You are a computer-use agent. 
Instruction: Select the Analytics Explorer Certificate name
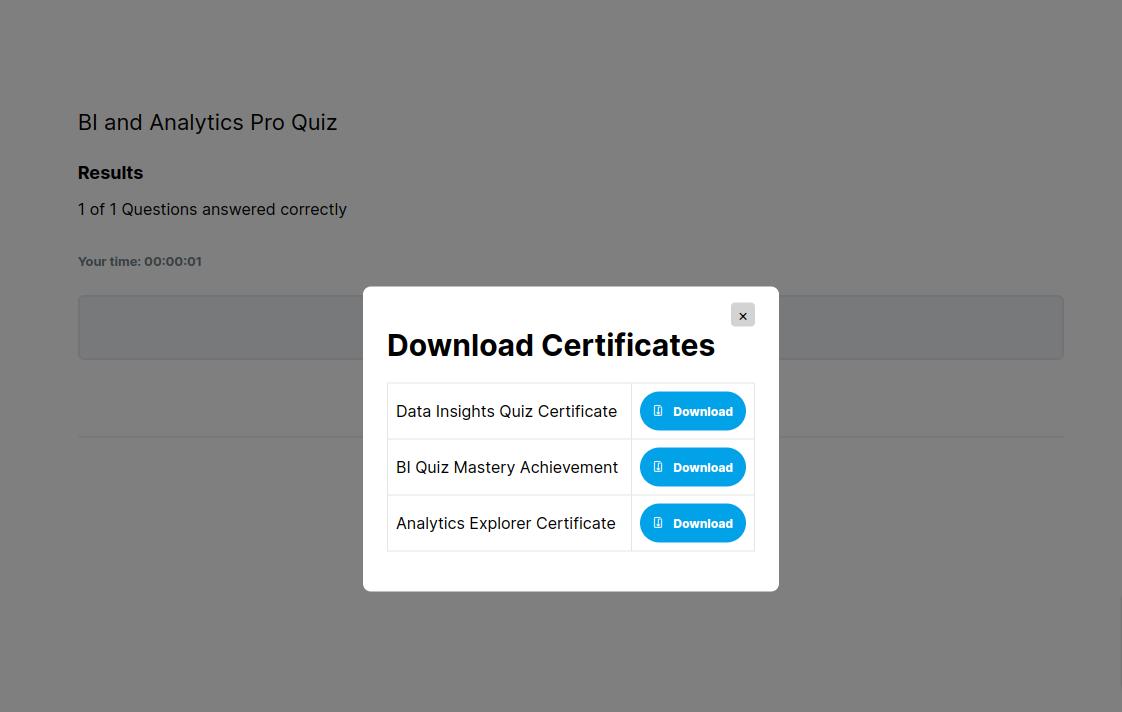505,523
